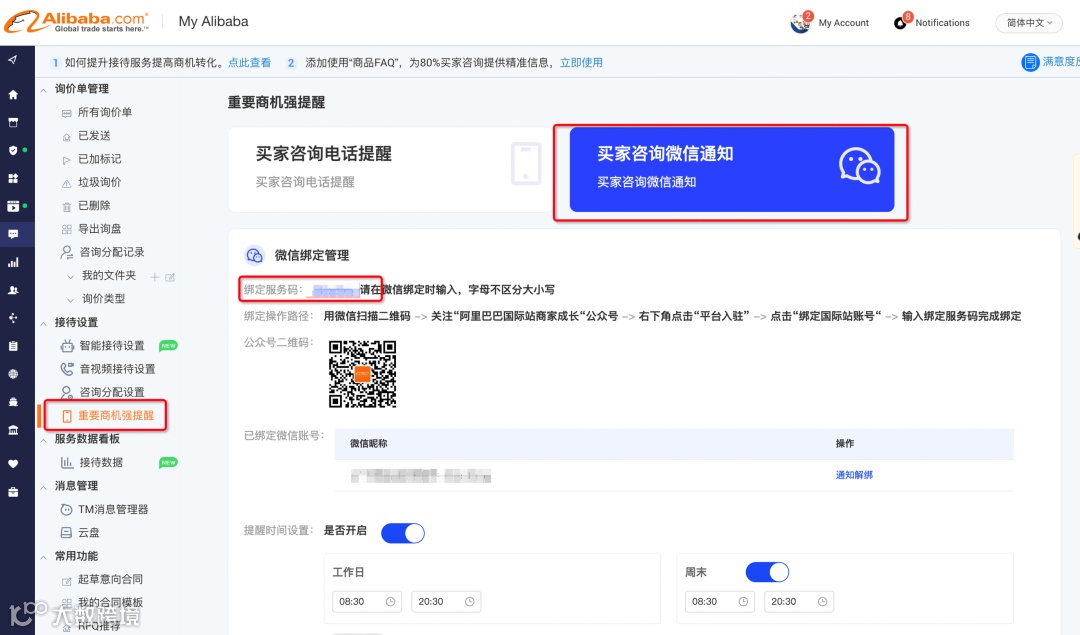Open 垃圾询价 menu item

click(99, 183)
